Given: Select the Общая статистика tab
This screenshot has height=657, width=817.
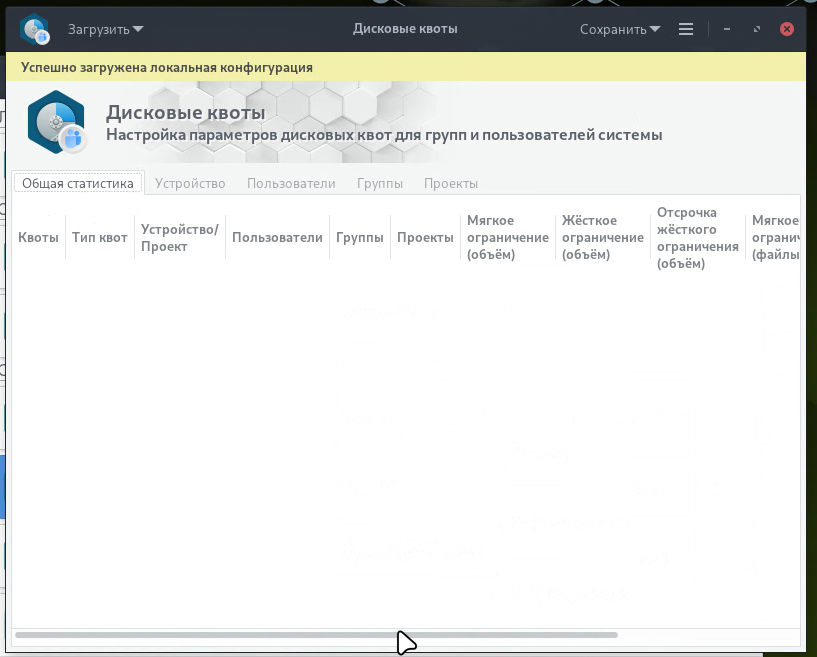Looking at the screenshot, I should pyautogui.click(x=78, y=183).
